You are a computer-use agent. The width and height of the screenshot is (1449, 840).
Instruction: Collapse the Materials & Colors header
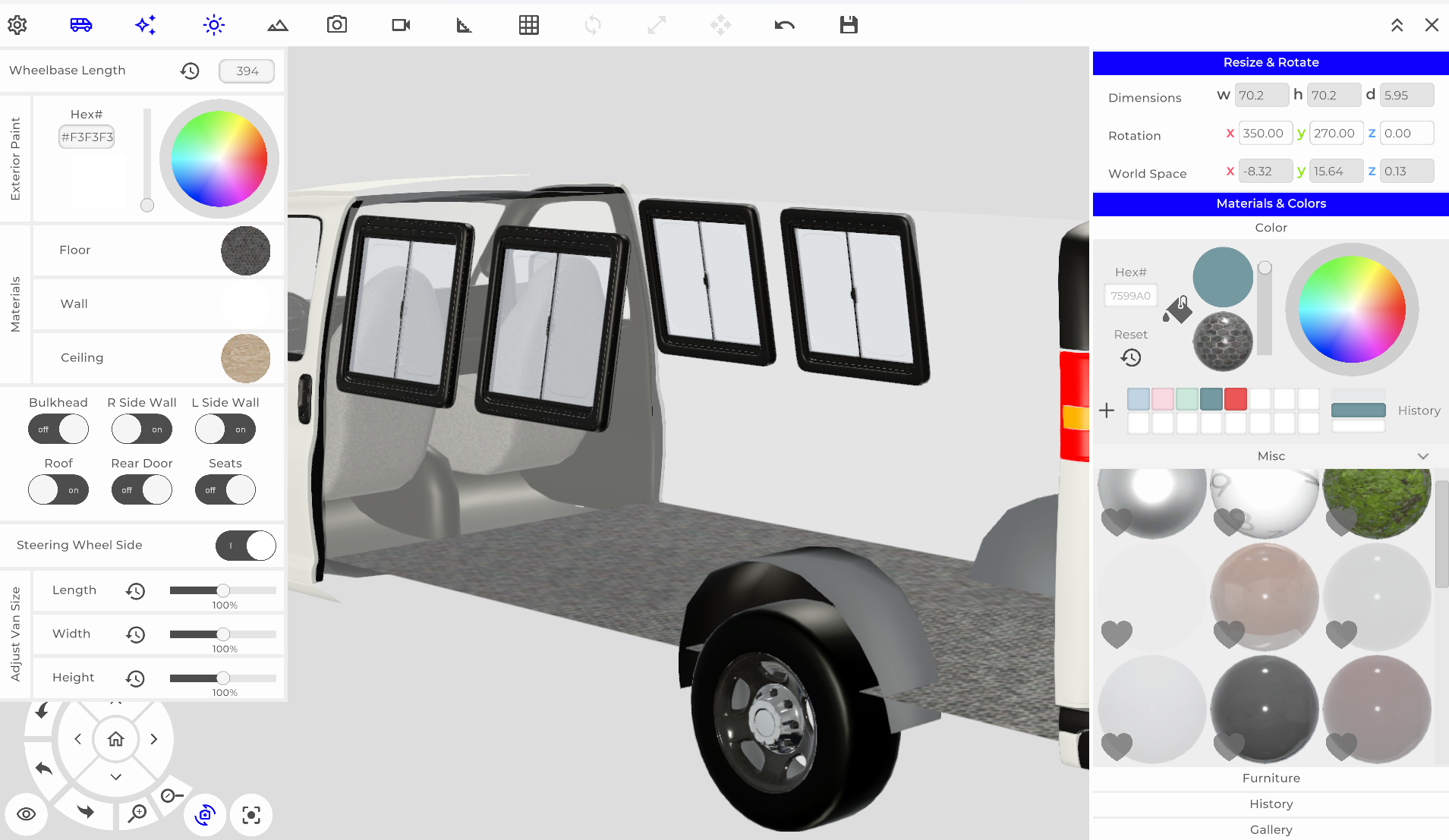click(1271, 203)
